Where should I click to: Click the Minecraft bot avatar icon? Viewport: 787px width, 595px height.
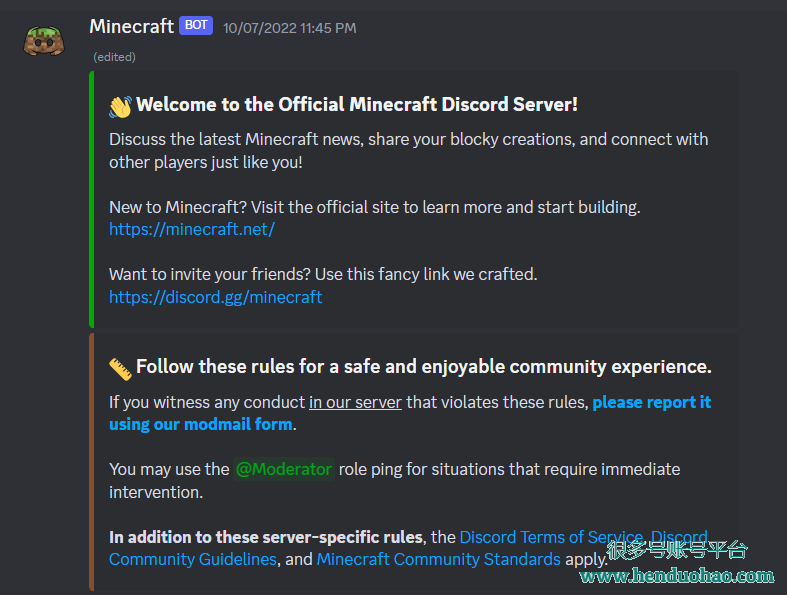(44, 41)
